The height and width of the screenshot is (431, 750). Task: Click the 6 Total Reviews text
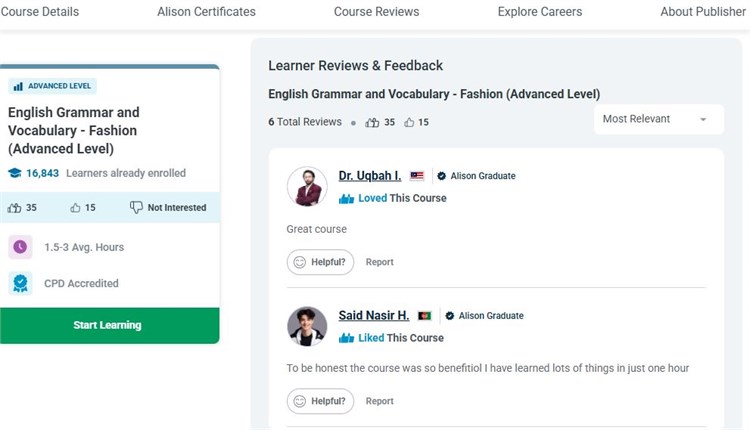click(x=305, y=122)
